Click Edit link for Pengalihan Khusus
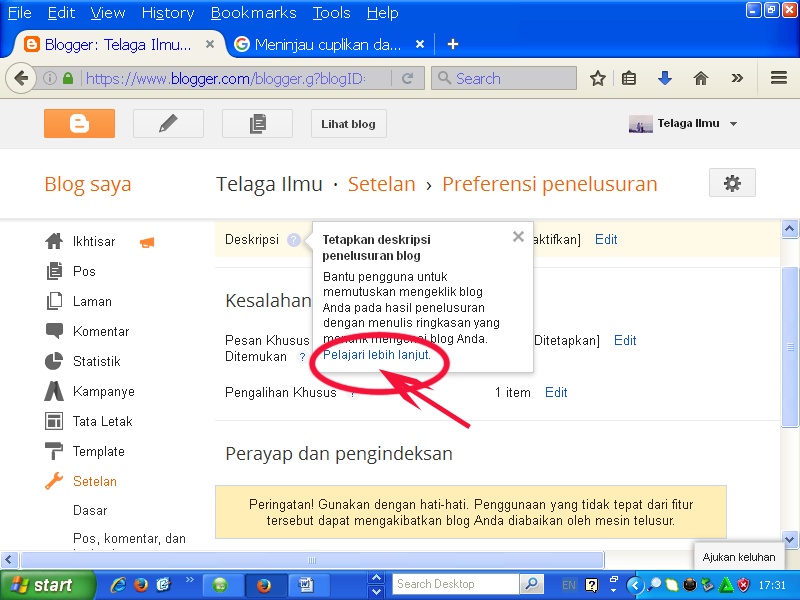This screenshot has height=600, width=800. [556, 392]
